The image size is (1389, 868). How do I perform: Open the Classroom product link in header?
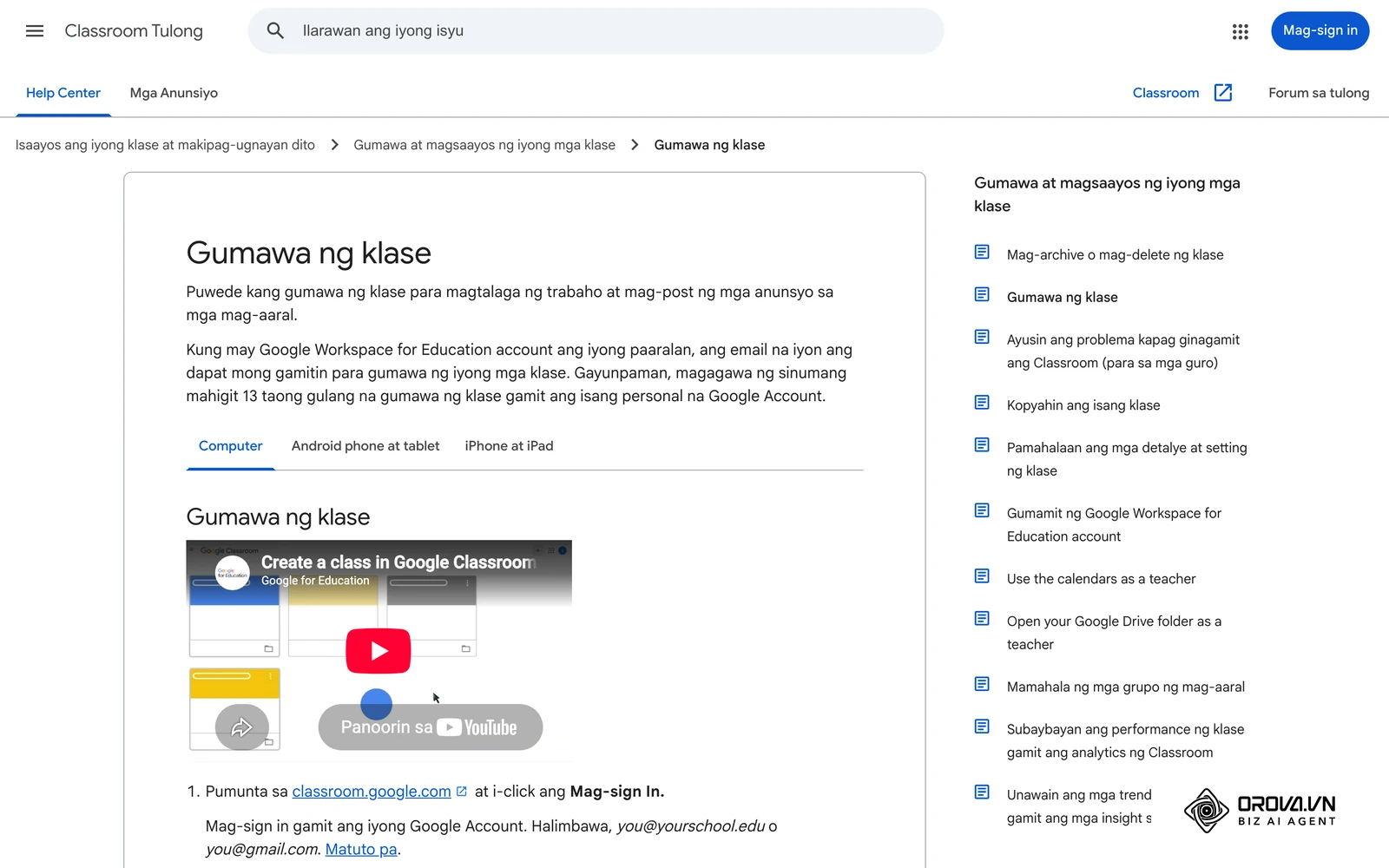pos(1166,93)
